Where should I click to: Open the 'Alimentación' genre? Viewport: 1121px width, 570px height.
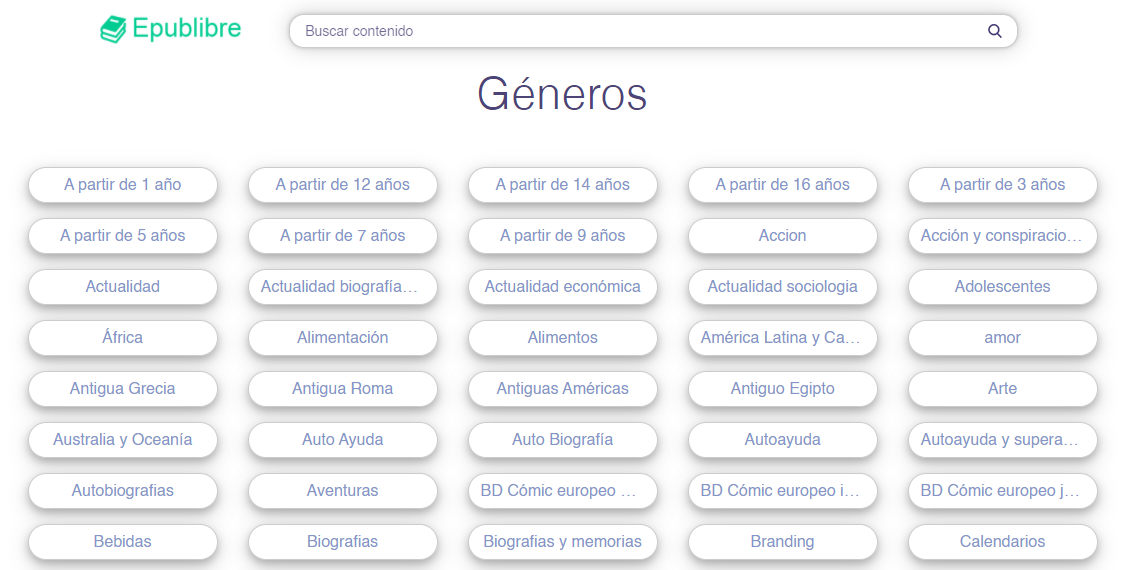[343, 338]
